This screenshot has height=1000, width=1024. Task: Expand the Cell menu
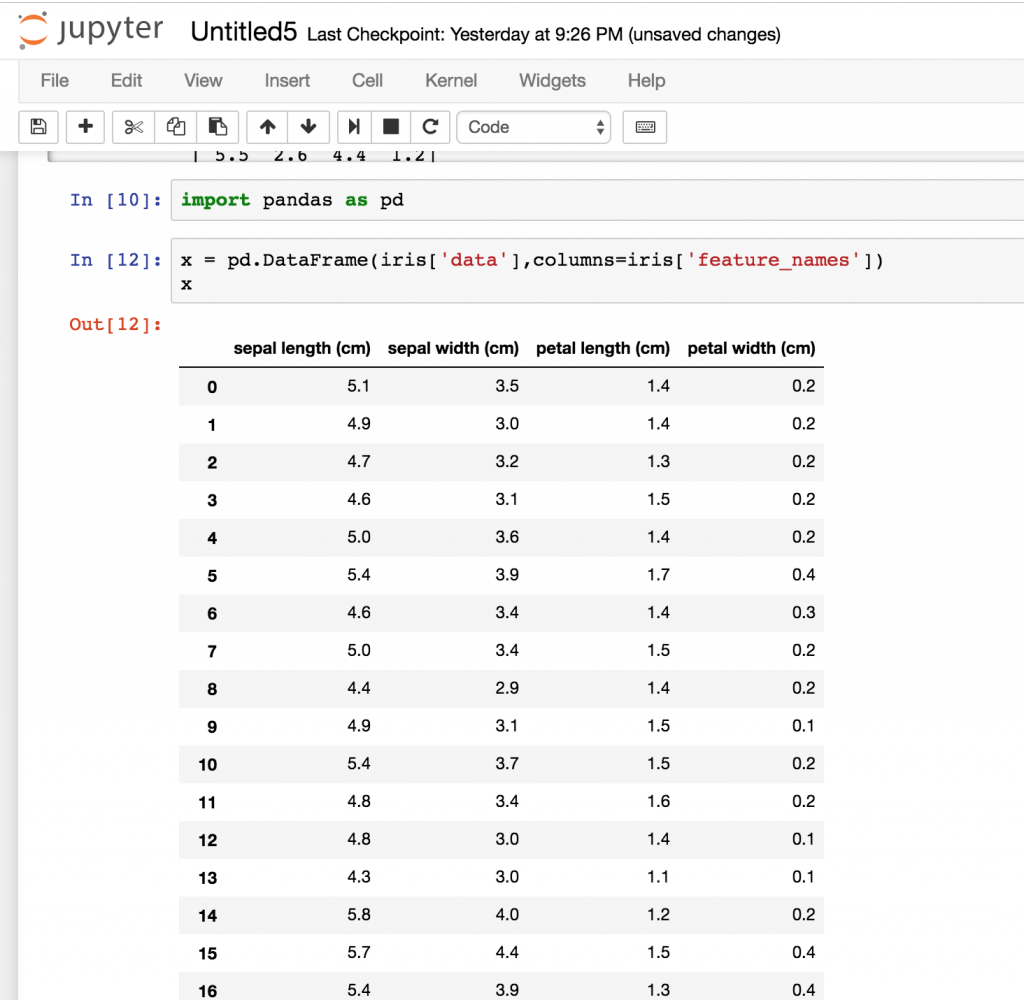coord(367,80)
